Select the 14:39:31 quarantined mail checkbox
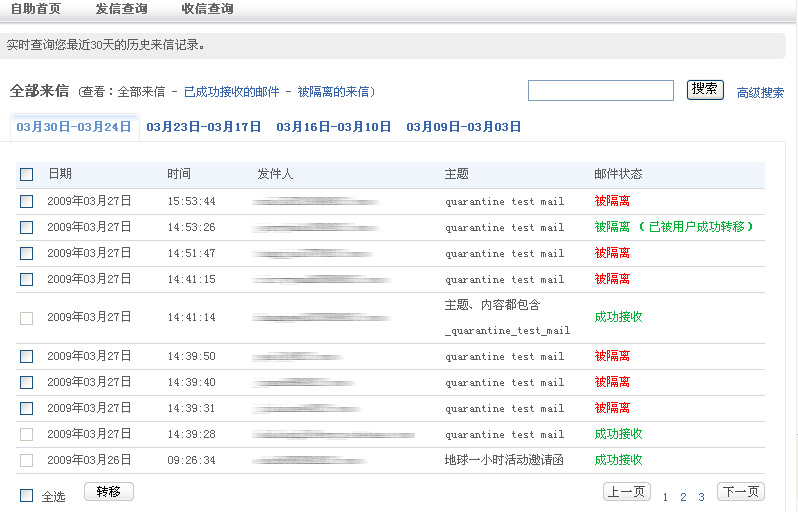 [27, 409]
